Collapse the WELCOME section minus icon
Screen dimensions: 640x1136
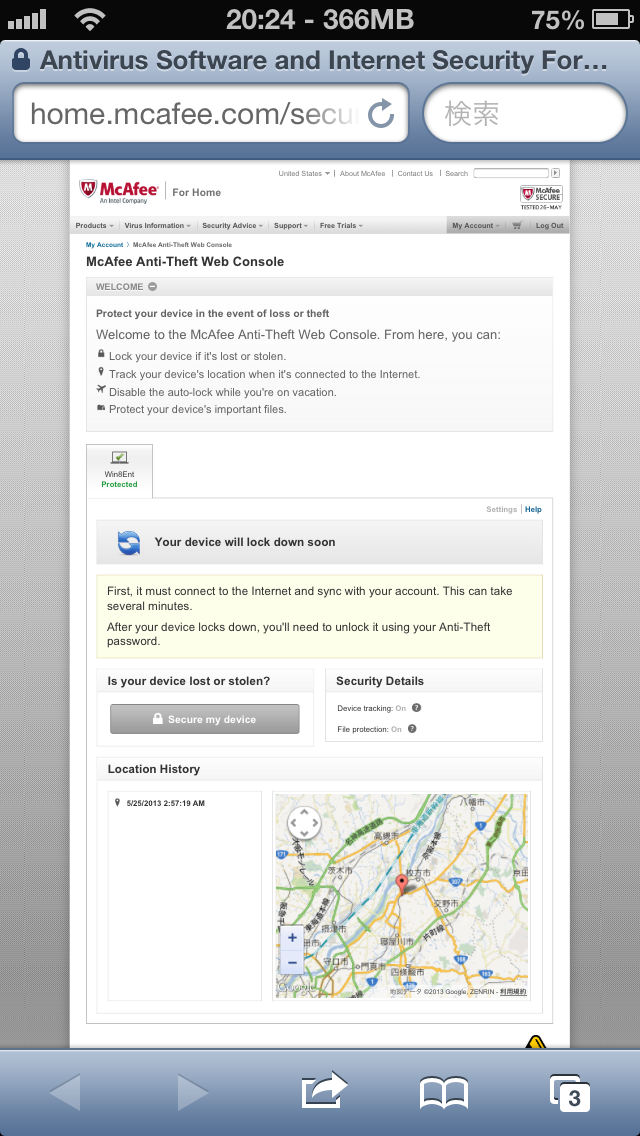coord(152,286)
